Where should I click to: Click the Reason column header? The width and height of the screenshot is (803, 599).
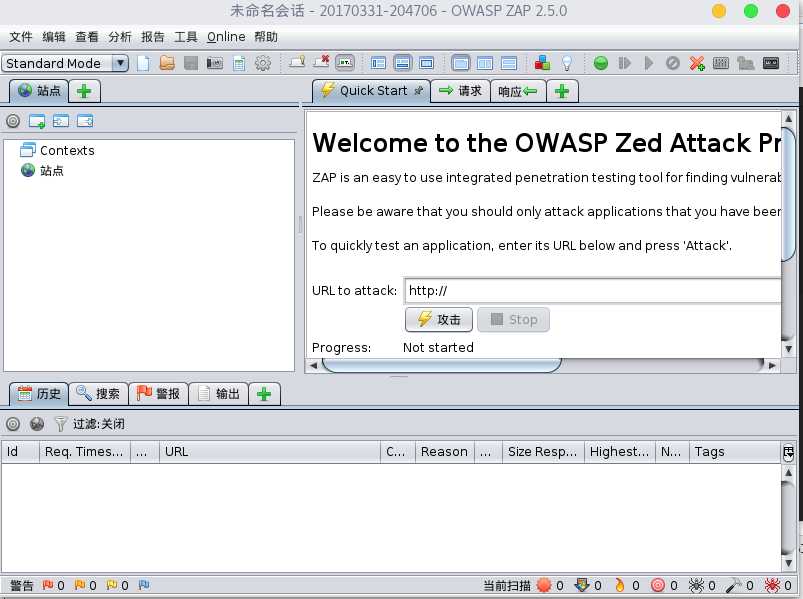tap(445, 452)
